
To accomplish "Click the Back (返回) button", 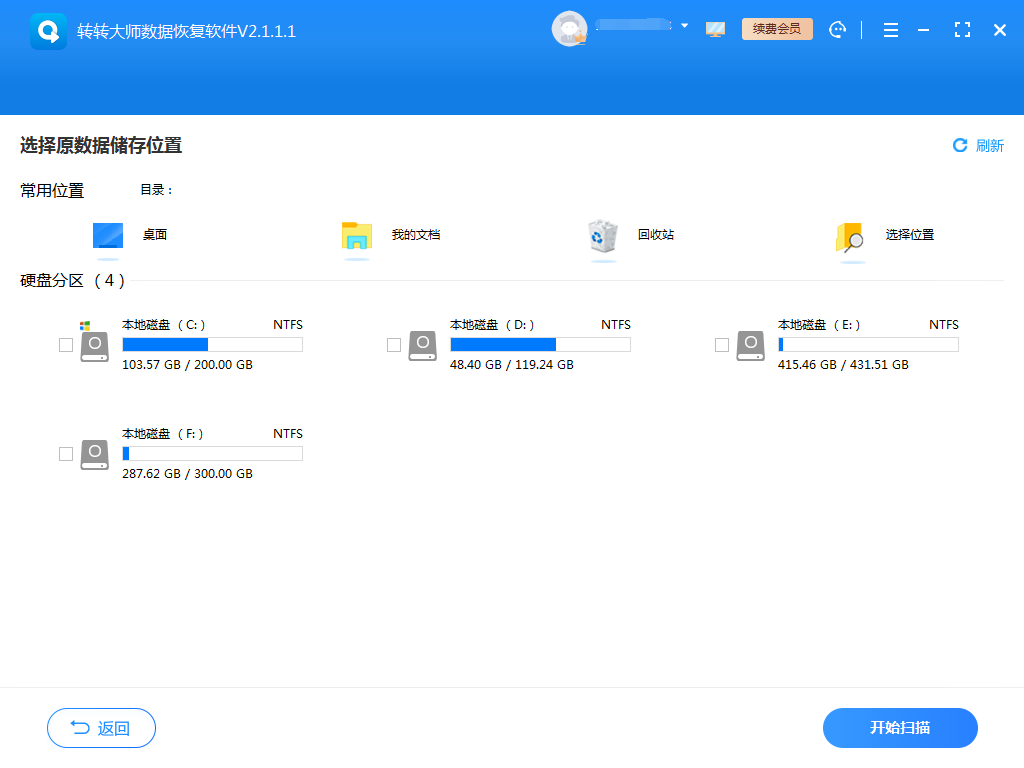I will point(101,728).
